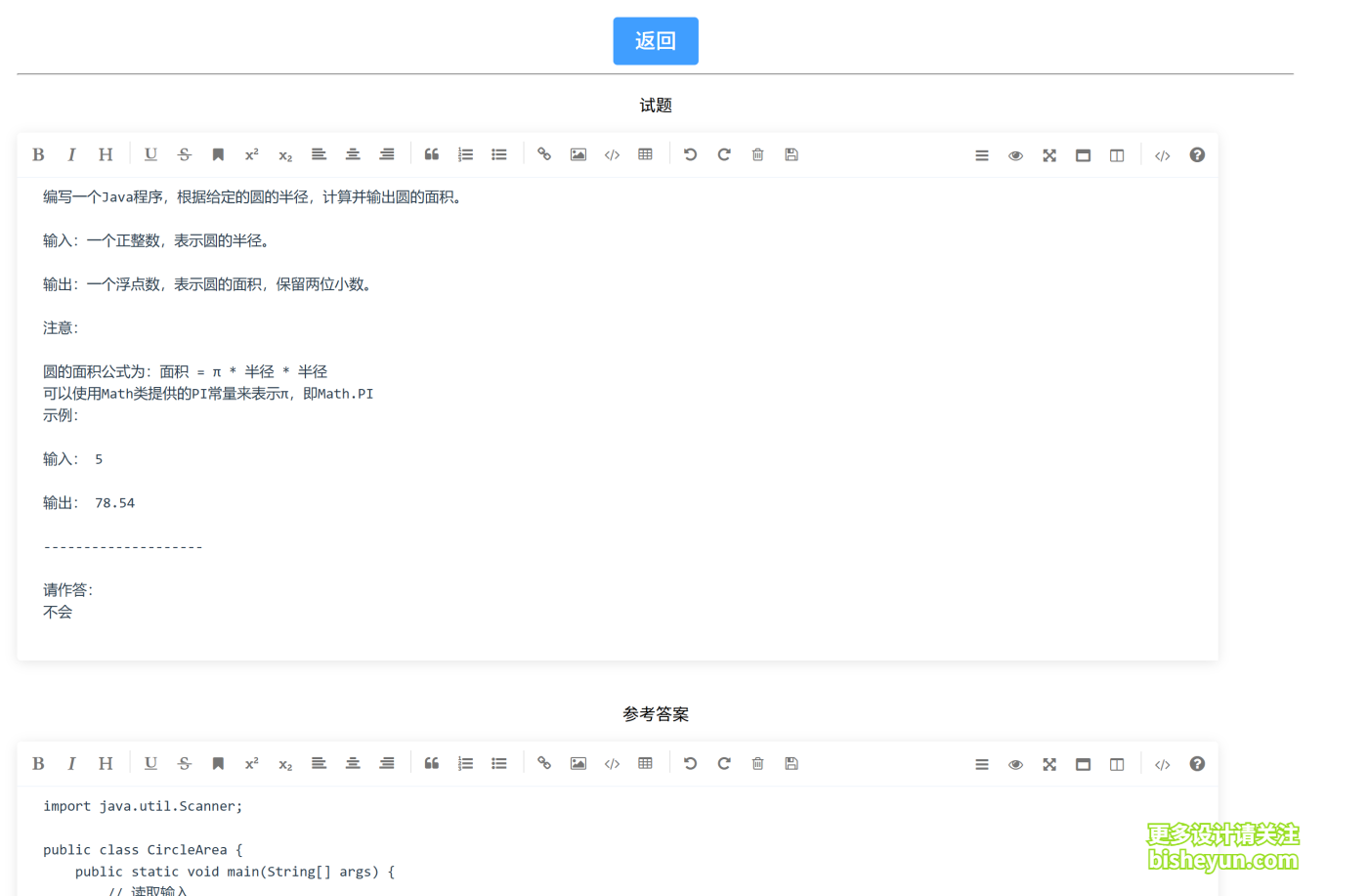1368x896 pixels.
Task: Toggle reading mode in 参考答案 editor
Action: pyautogui.click(x=1083, y=764)
